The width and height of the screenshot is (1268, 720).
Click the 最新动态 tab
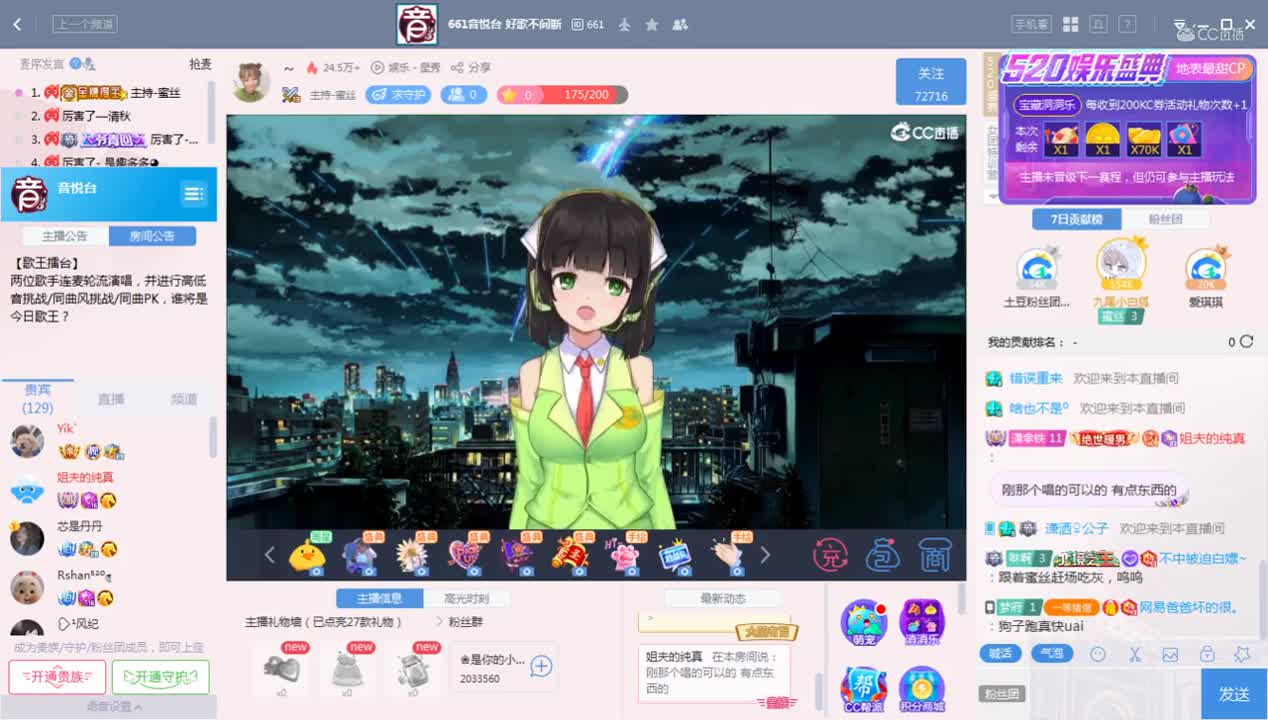tap(723, 598)
